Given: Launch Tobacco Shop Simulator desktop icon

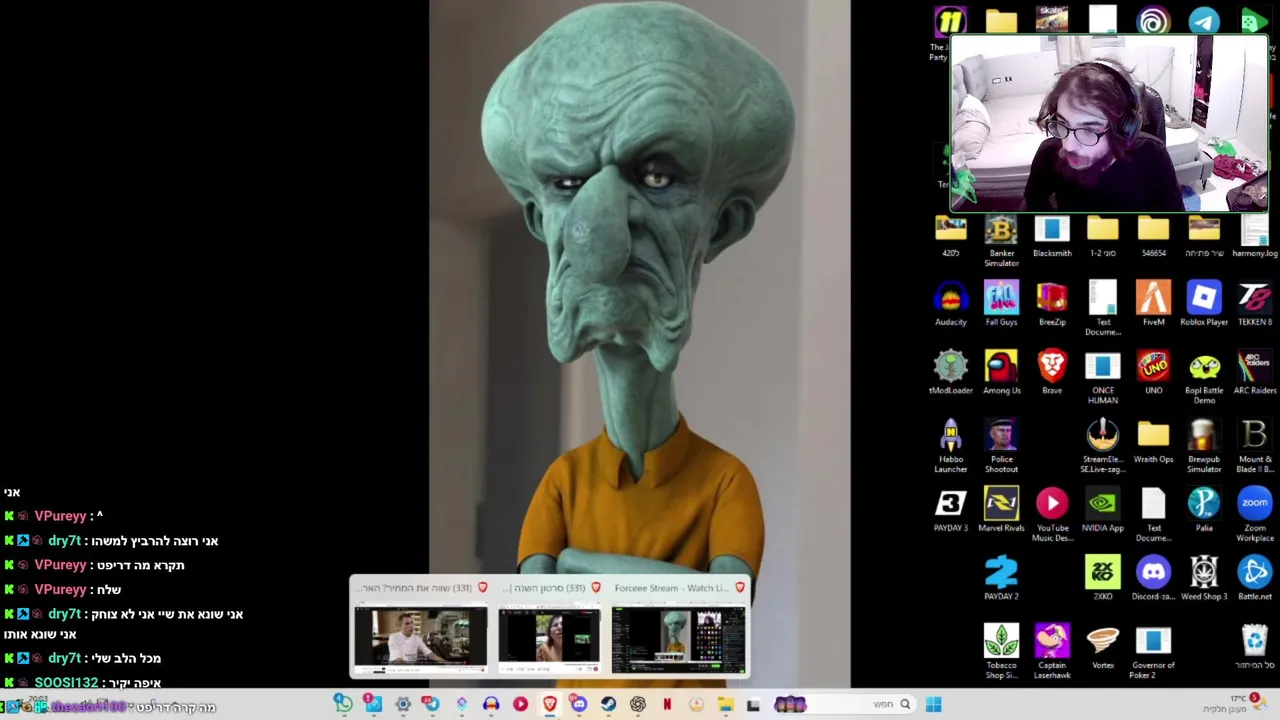Looking at the screenshot, I should pyautogui.click(x=1001, y=652).
